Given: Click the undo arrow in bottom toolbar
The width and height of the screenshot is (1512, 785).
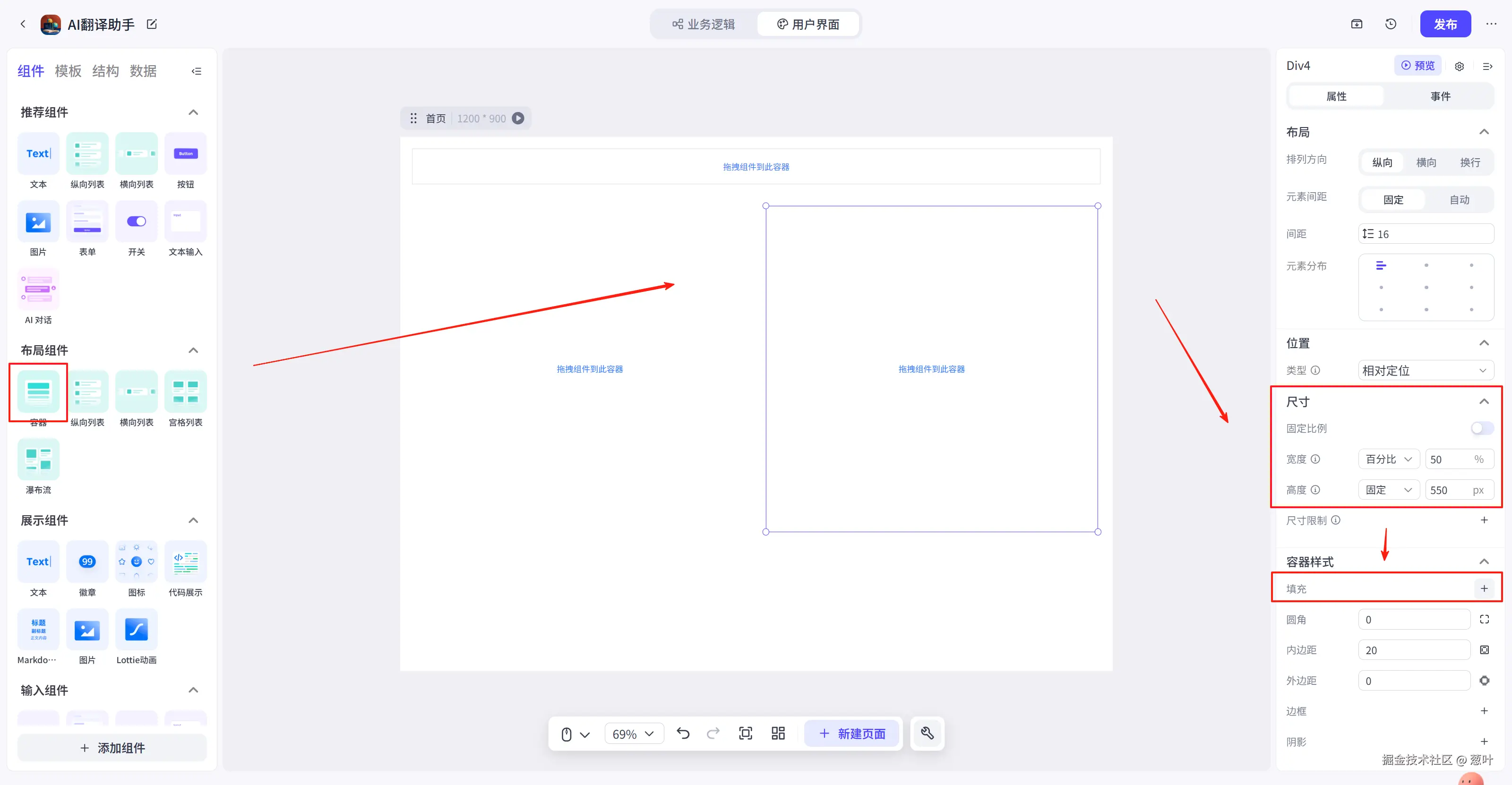Looking at the screenshot, I should tap(683, 734).
